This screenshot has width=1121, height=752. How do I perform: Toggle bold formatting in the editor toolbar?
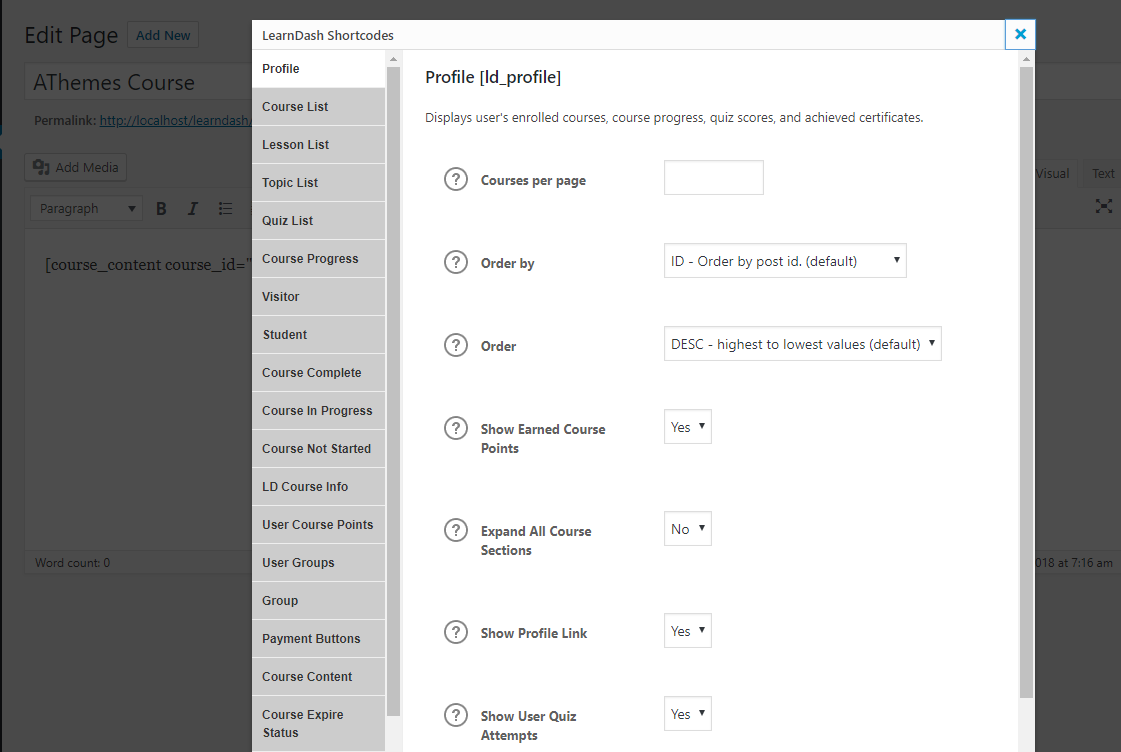click(161, 208)
